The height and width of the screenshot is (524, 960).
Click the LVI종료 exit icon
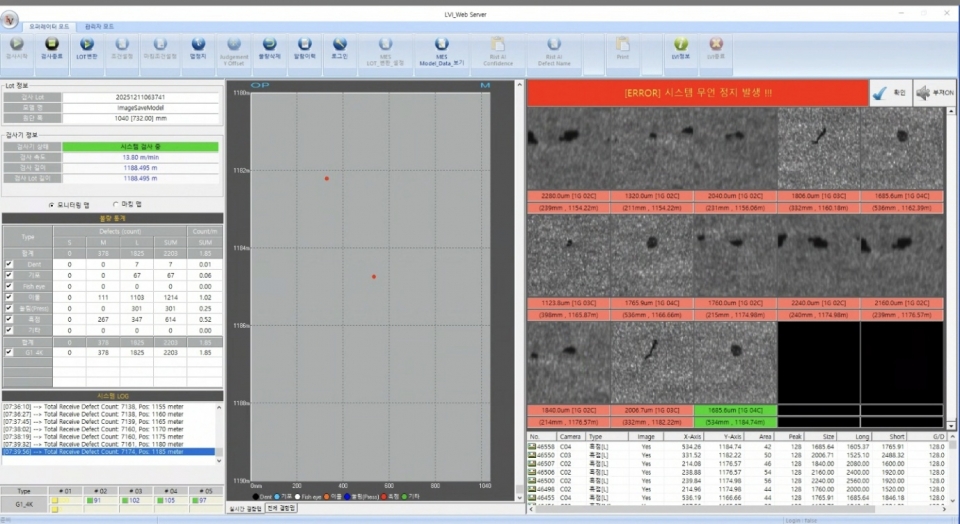pos(716,48)
